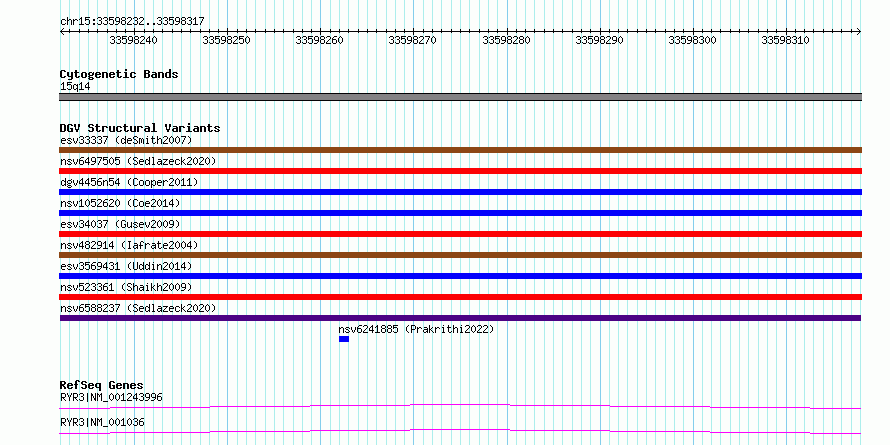Click ruler coordinate 33598290
The width and height of the screenshot is (890, 445).
pos(599,40)
